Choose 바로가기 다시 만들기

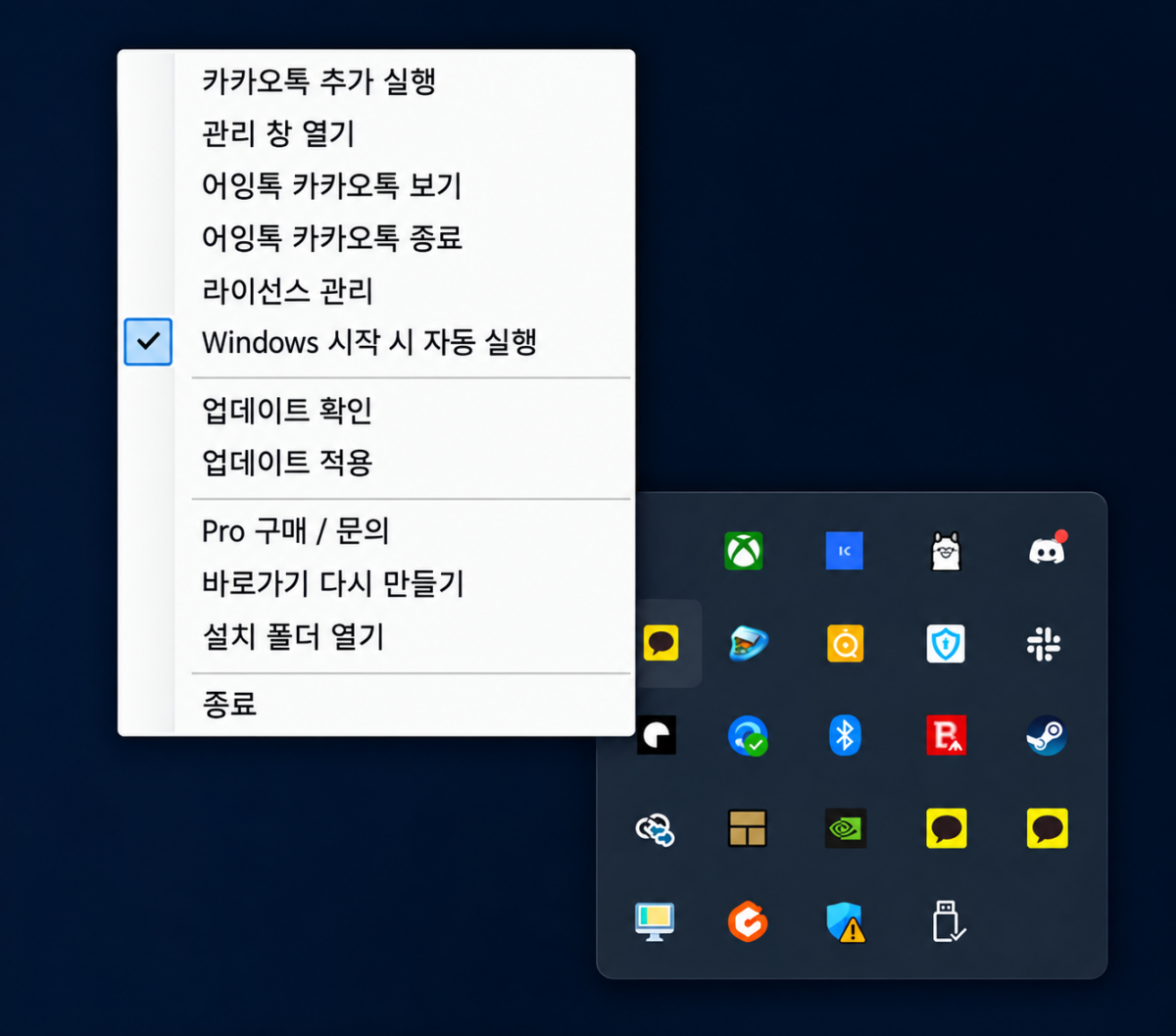(x=376, y=584)
